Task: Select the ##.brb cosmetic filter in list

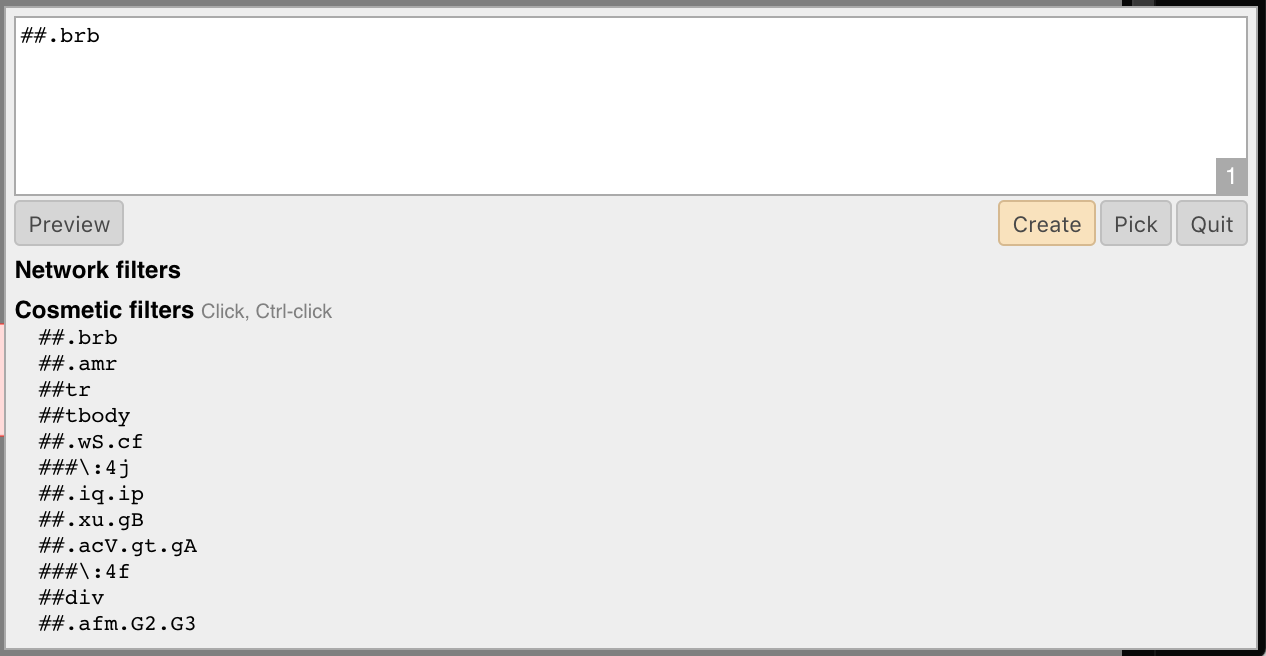Action: (78, 338)
